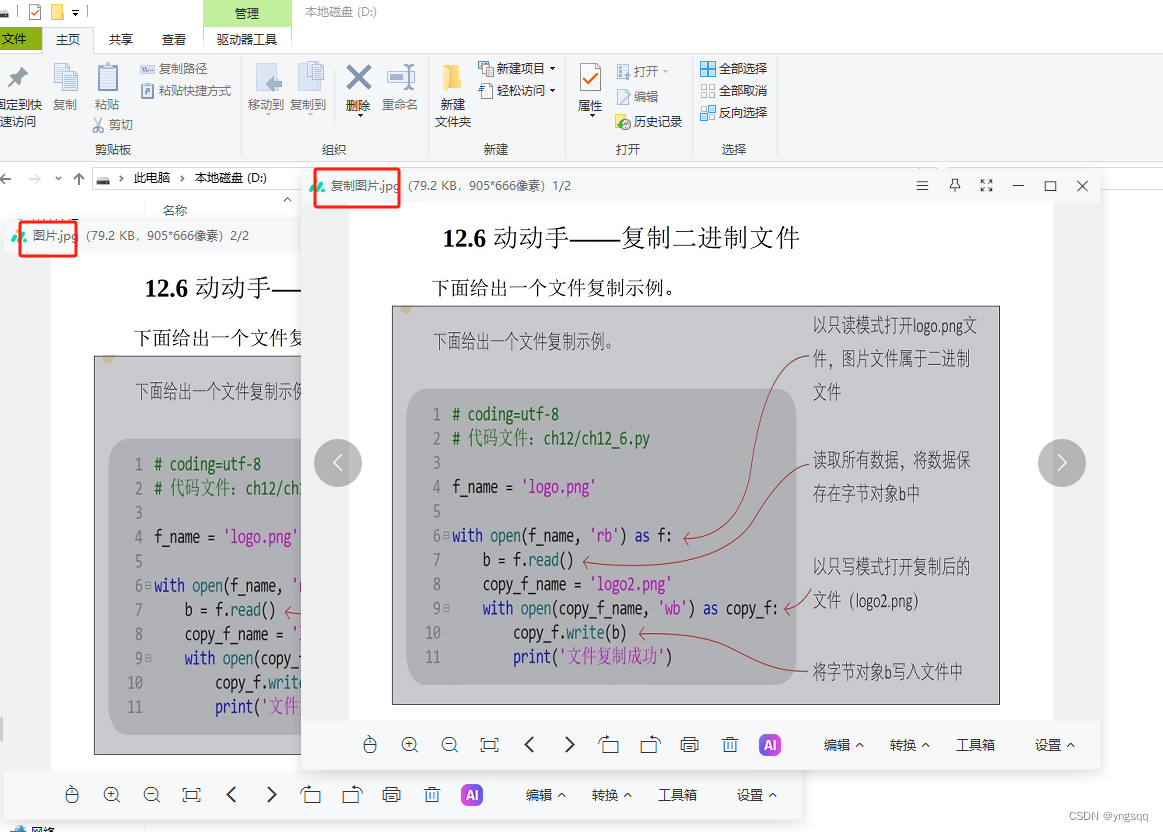Zoom in on back 图片.jpg viewer
The height and width of the screenshot is (832, 1163).
(x=111, y=795)
